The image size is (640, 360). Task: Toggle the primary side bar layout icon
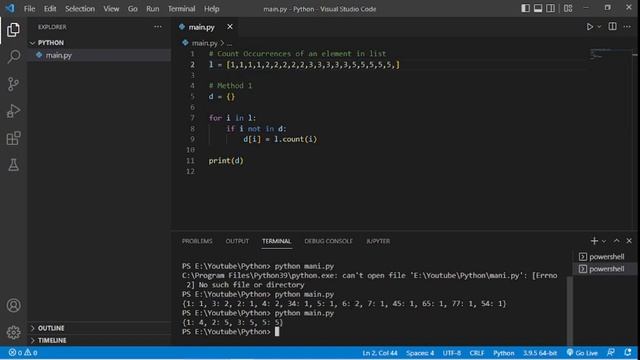pyautogui.click(x=526, y=8)
